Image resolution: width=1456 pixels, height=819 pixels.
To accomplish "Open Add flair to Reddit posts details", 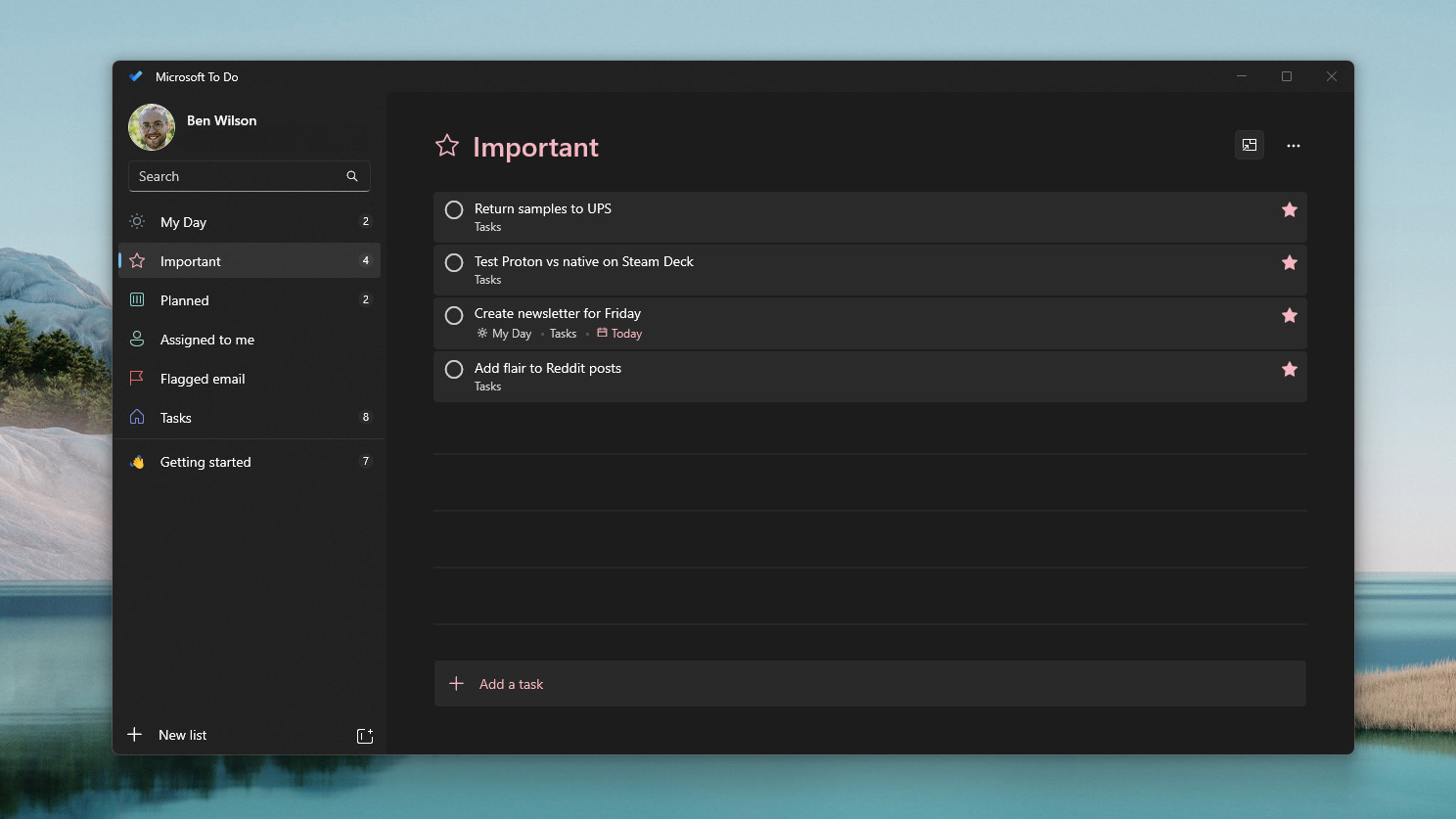I will (870, 376).
